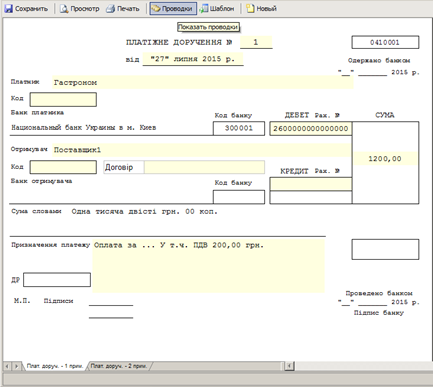The height and width of the screenshot is (387, 433).
Task: Click the Печать print button
Action: 123,9
